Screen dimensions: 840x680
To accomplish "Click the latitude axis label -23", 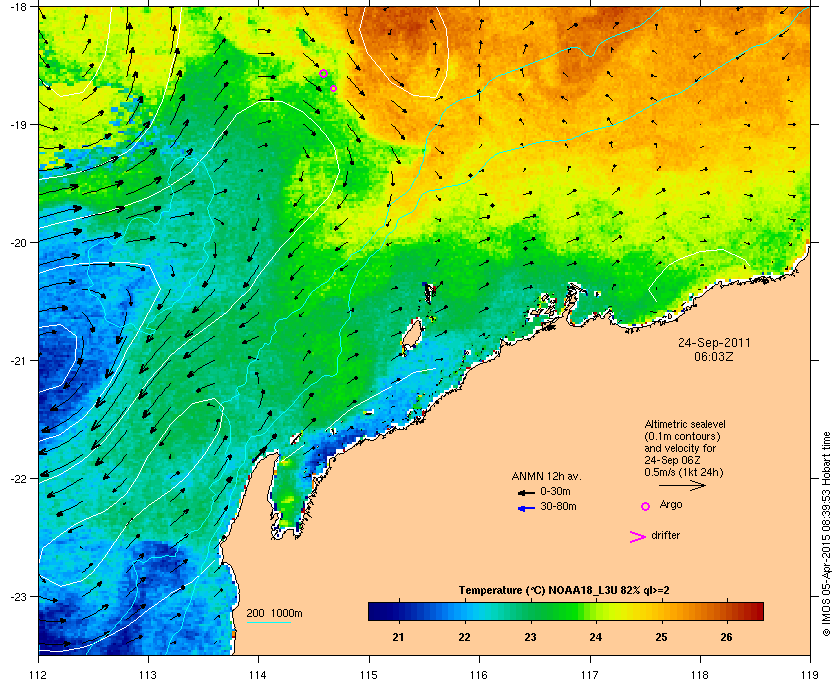I will coord(19,596).
